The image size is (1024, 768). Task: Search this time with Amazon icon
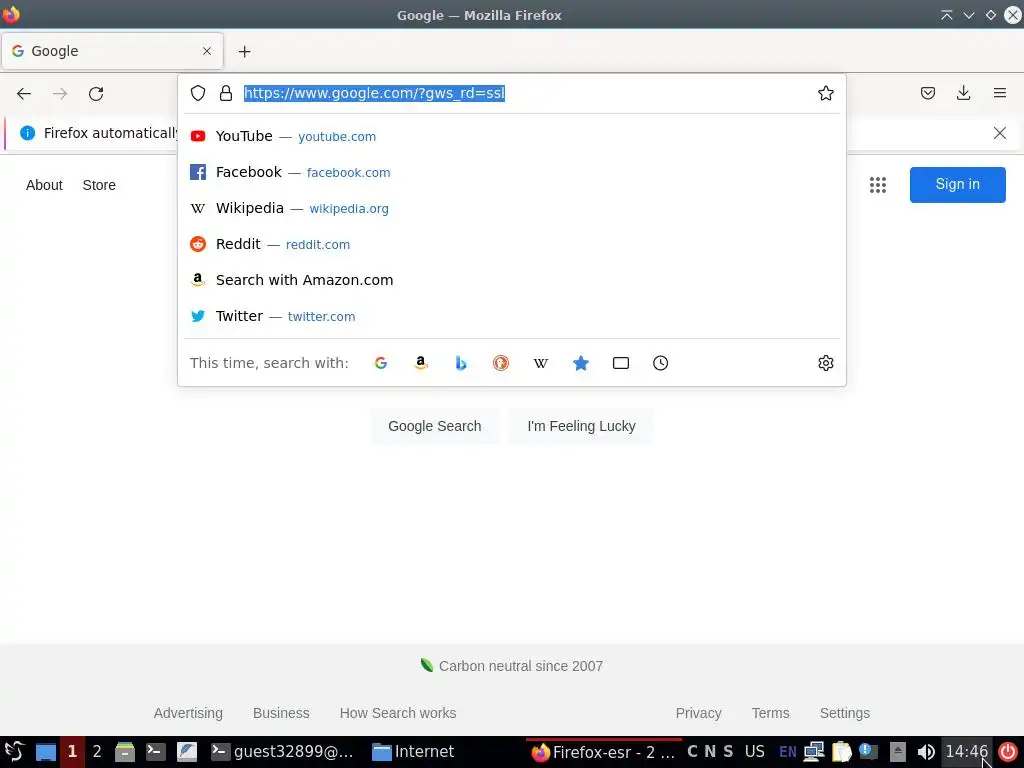[x=421, y=363]
